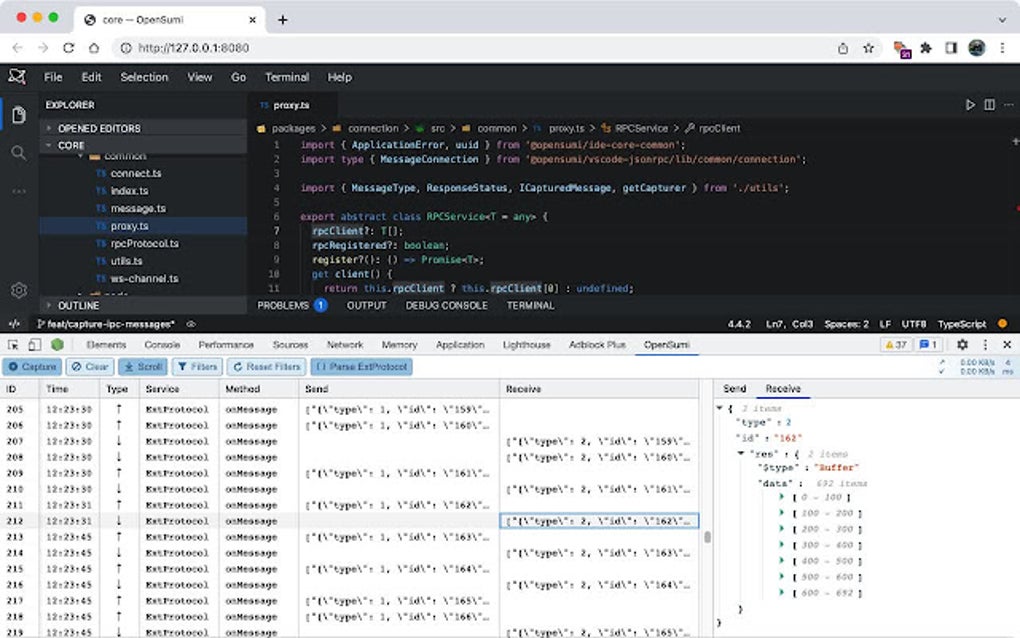Switch to the Send tab

coord(734,388)
